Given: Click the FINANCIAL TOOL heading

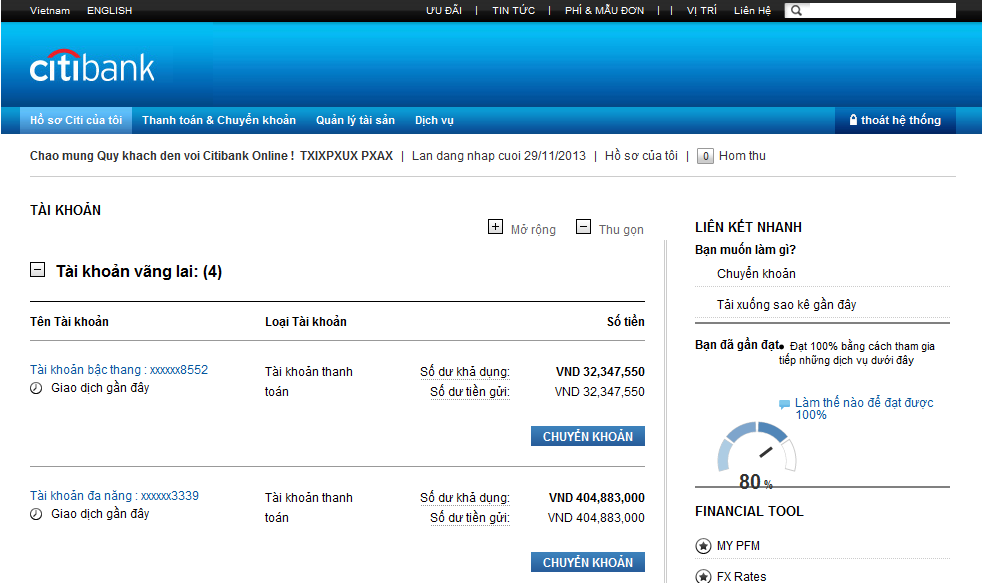Looking at the screenshot, I should point(749,512).
